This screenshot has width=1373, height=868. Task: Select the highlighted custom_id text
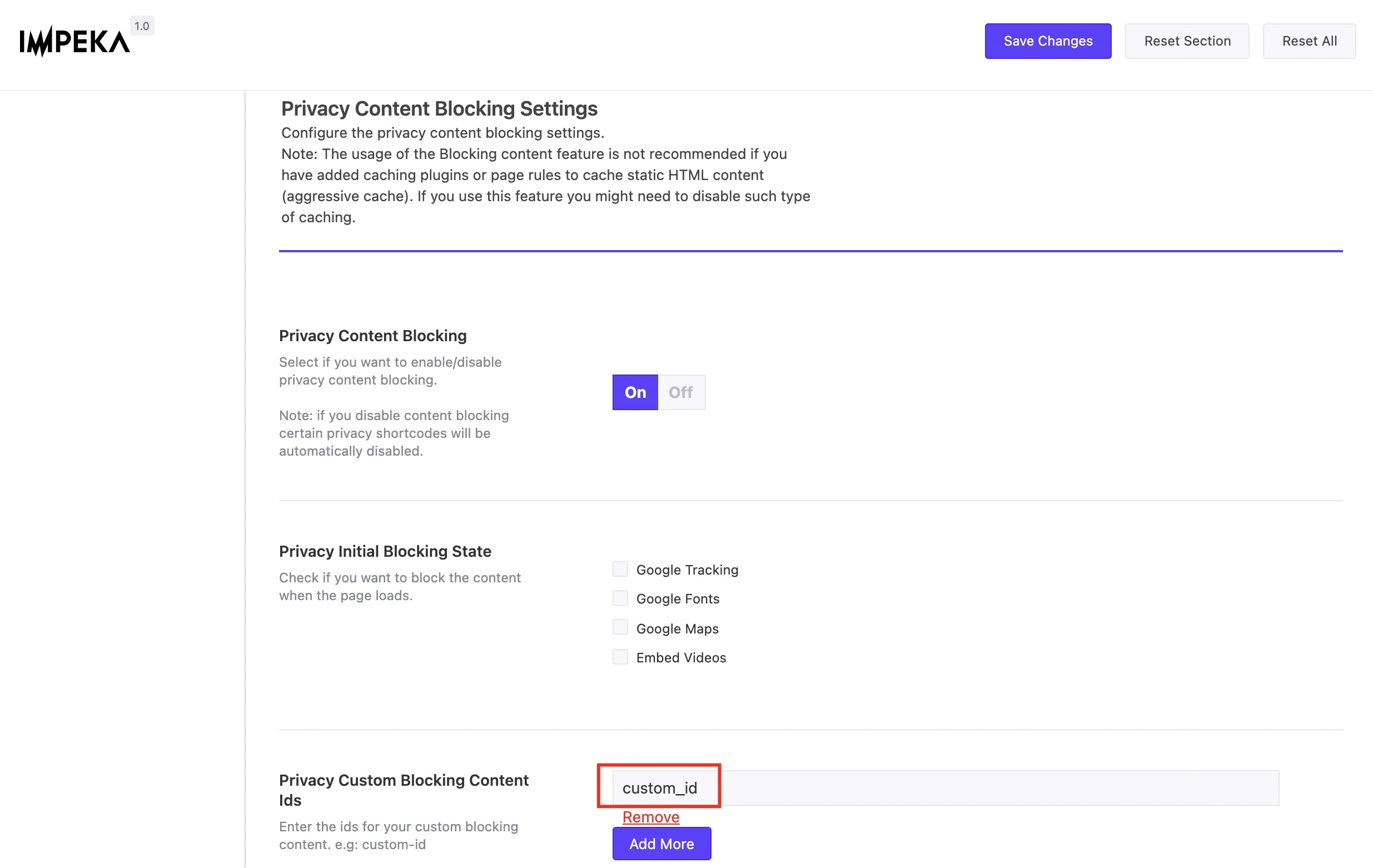pos(660,787)
